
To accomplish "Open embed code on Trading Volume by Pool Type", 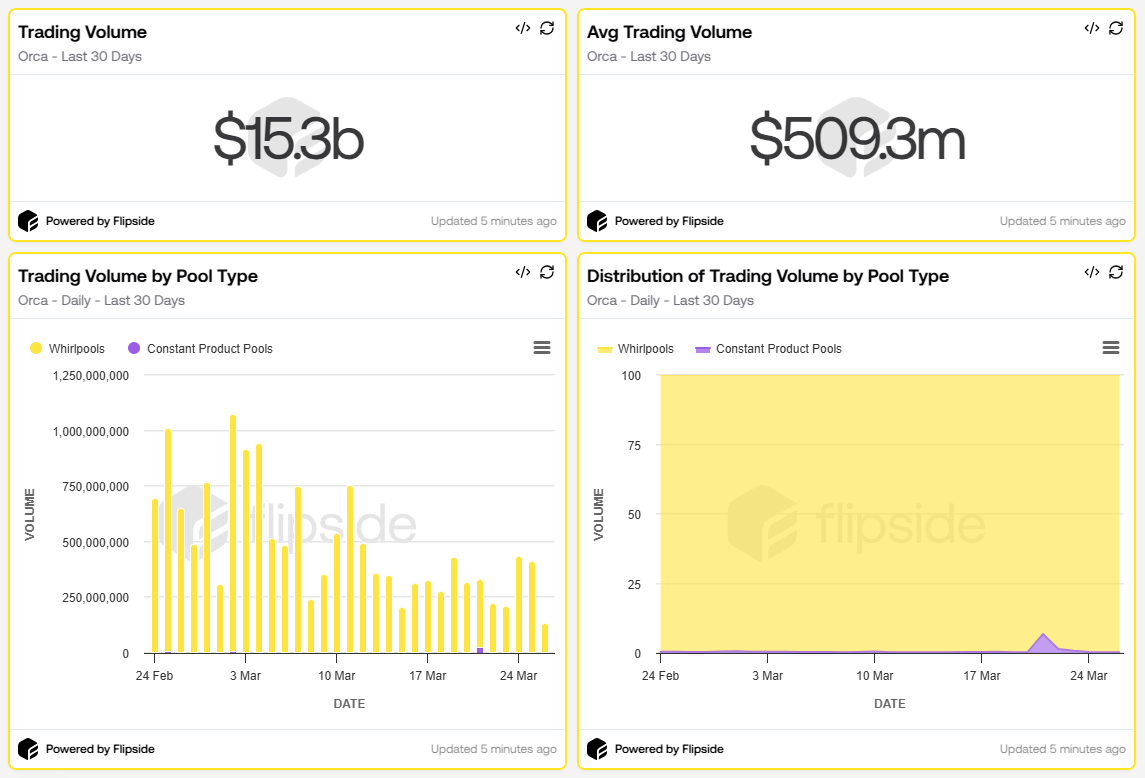I will 521,272.
